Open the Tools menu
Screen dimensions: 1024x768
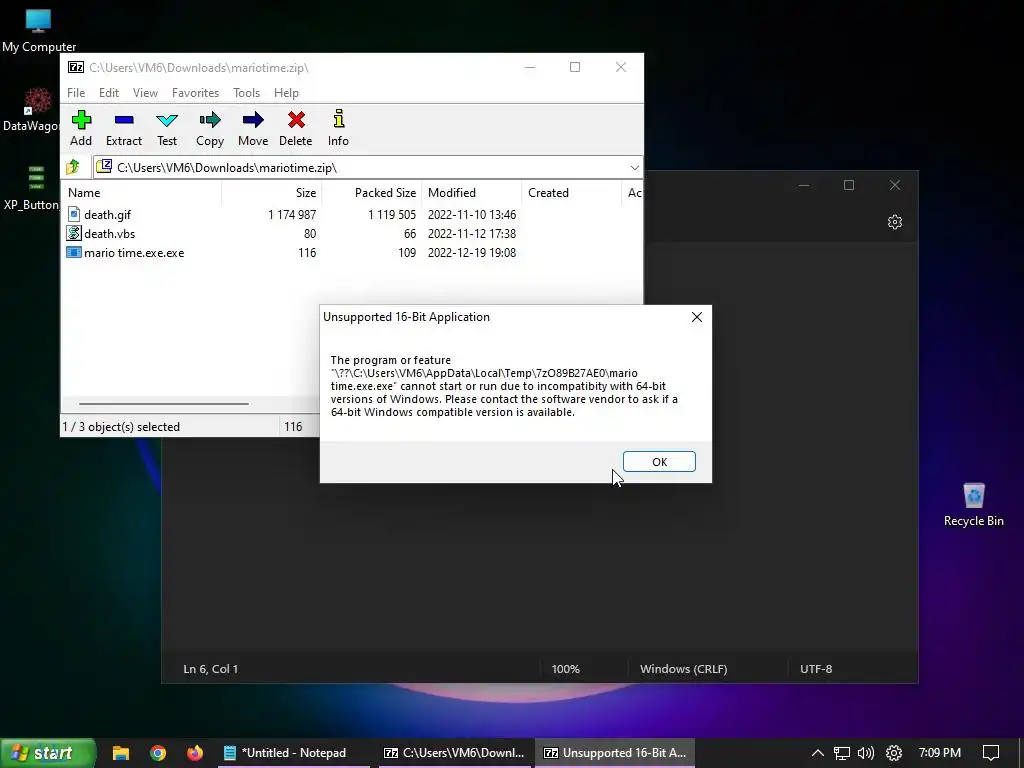point(246,93)
